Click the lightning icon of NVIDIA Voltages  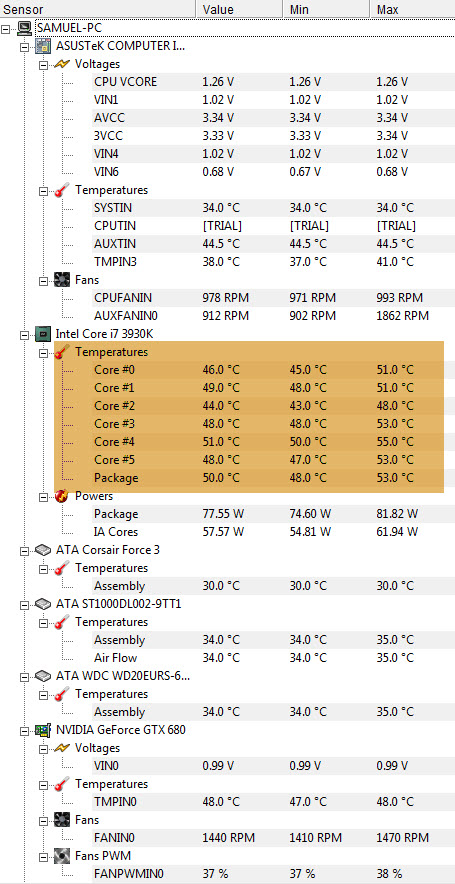(x=61, y=748)
